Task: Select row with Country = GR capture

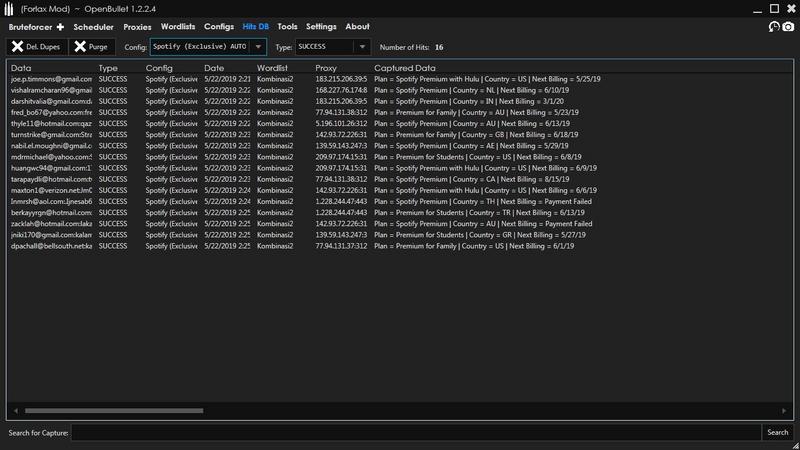Action: (x=400, y=235)
